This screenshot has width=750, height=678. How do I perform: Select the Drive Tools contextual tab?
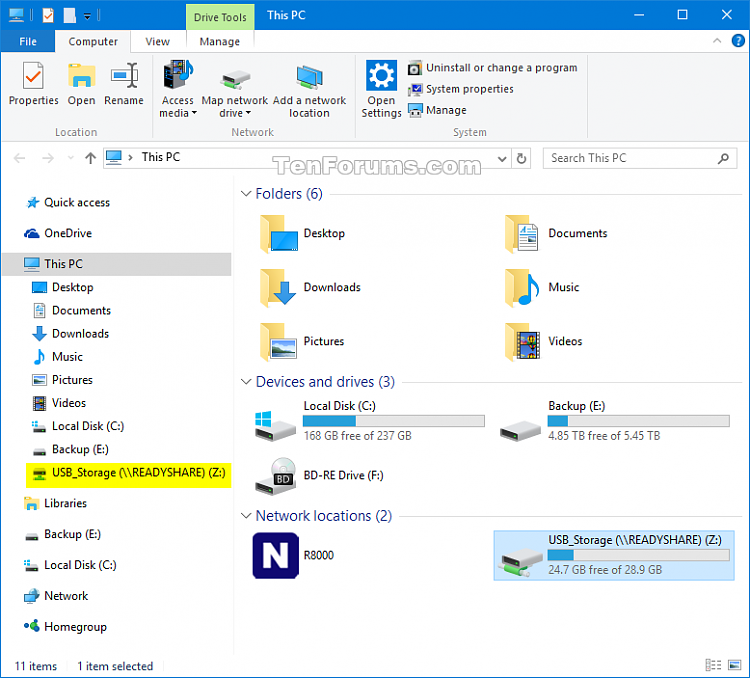(220, 17)
